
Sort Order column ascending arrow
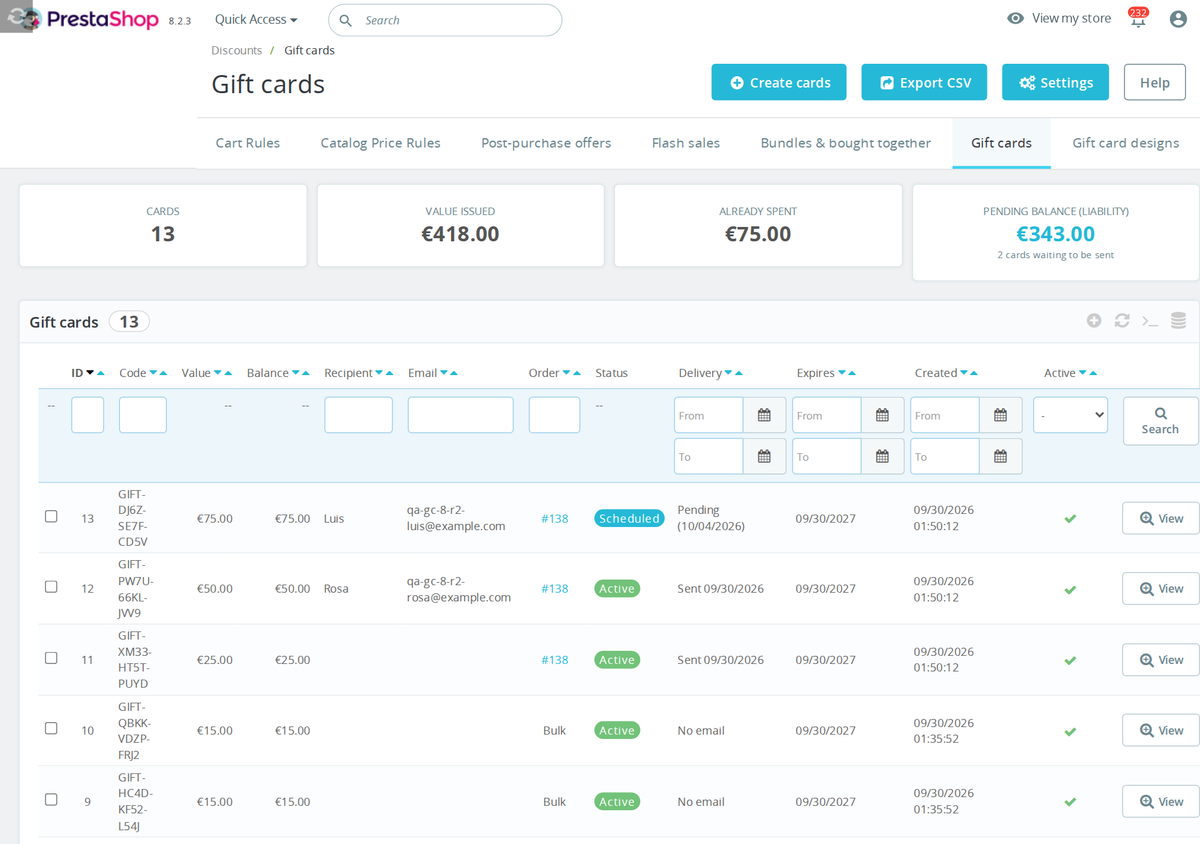pos(577,373)
